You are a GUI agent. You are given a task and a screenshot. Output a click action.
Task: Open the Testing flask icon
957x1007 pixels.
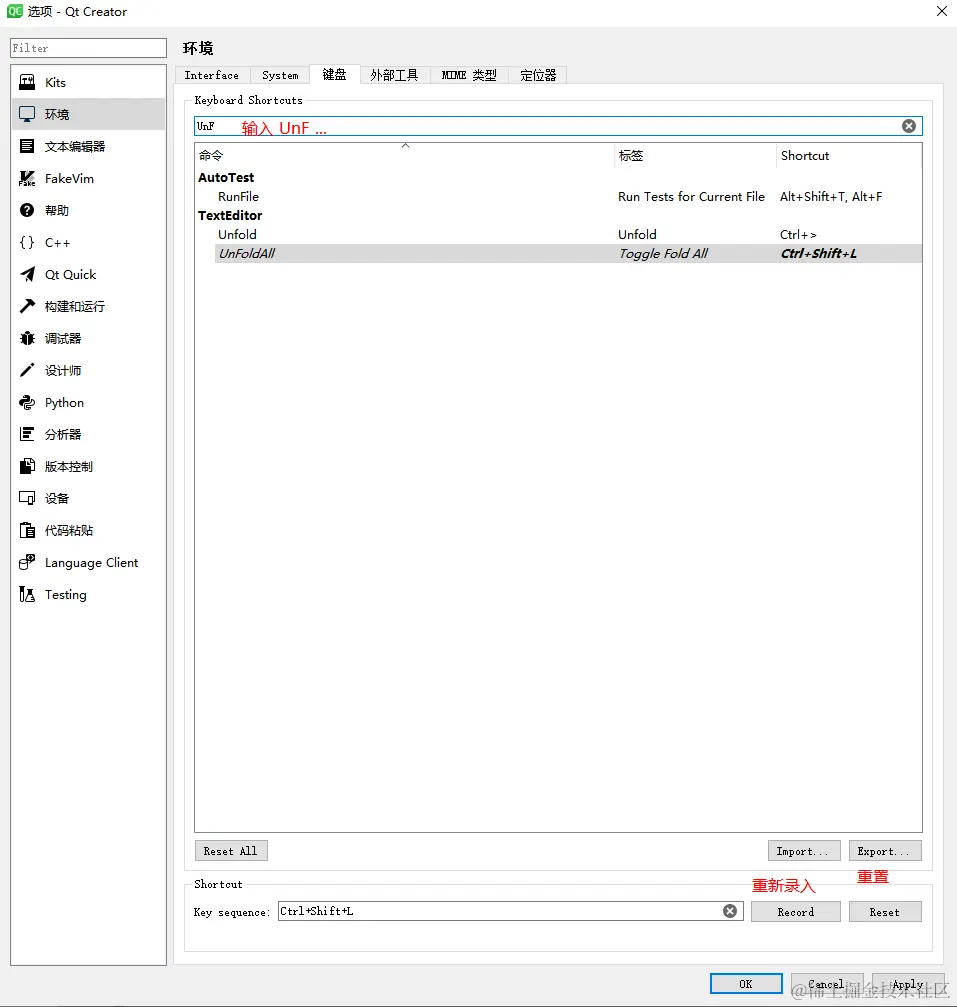pos(27,595)
